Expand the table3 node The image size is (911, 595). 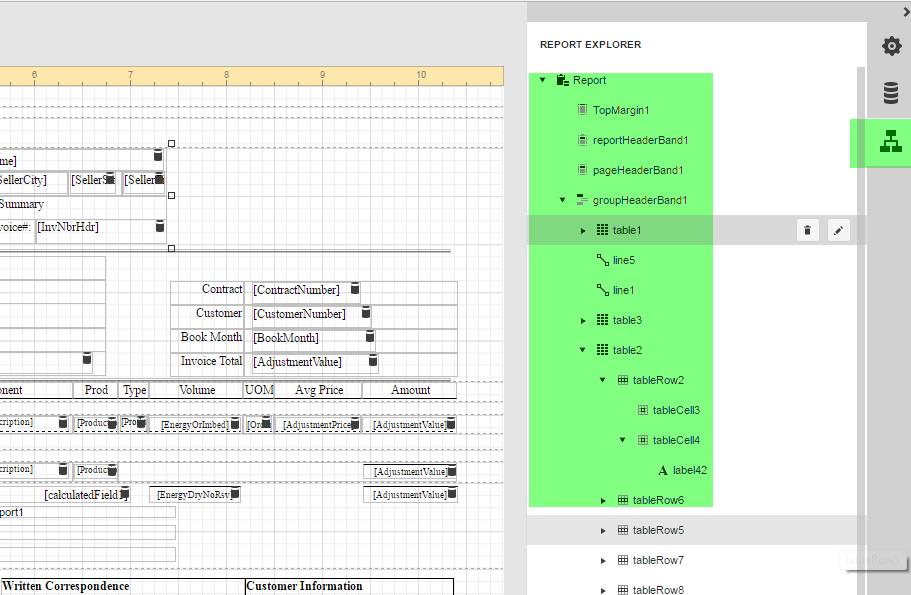point(583,320)
